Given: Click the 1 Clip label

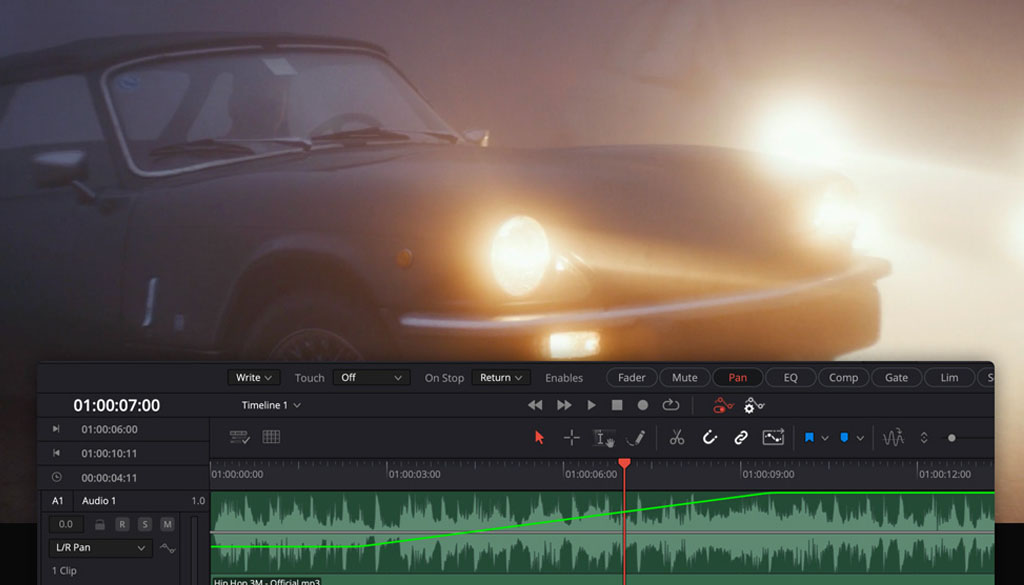Looking at the screenshot, I should [x=64, y=571].
